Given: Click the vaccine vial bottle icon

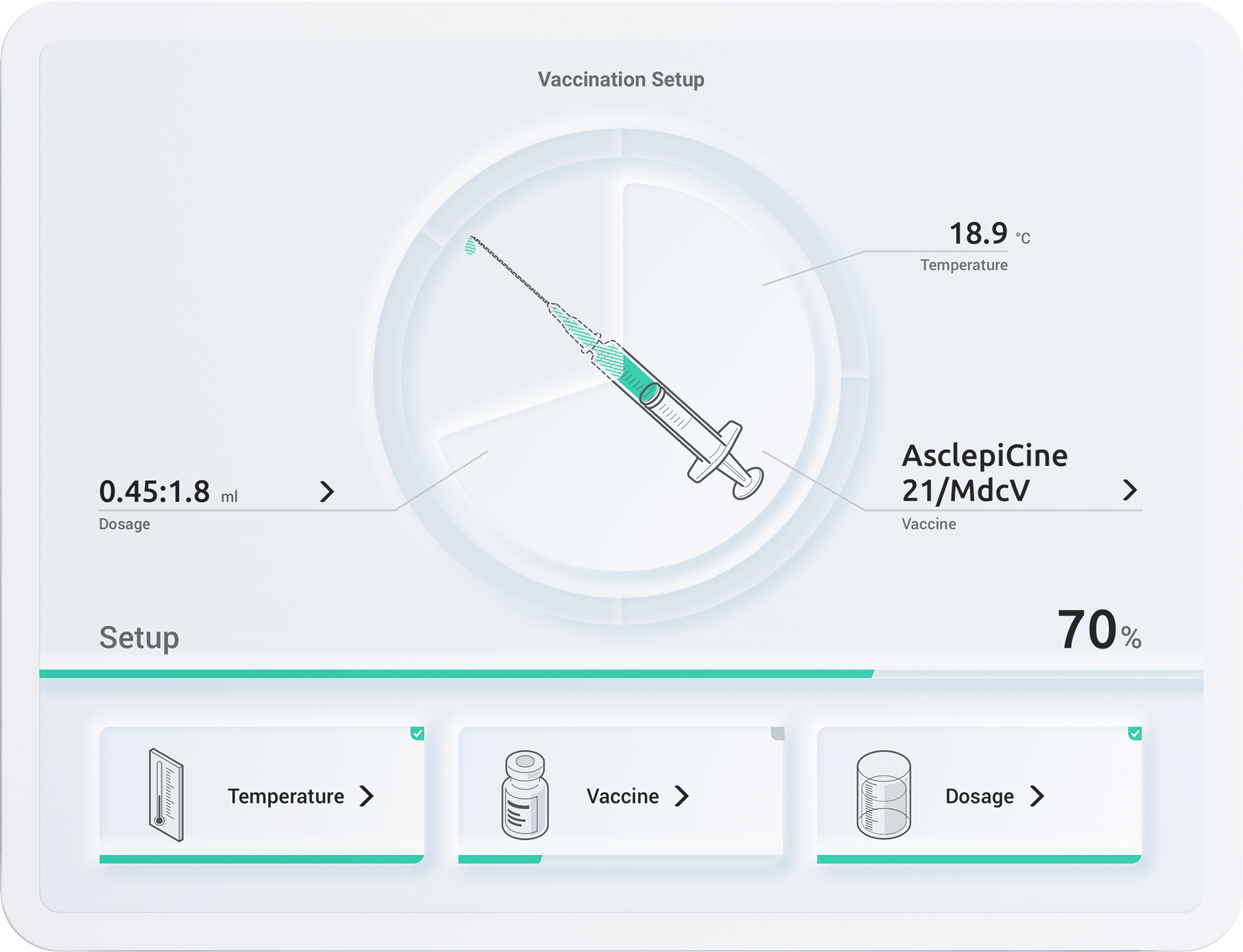Looking at the screenshot, I should tap(525, 795).
